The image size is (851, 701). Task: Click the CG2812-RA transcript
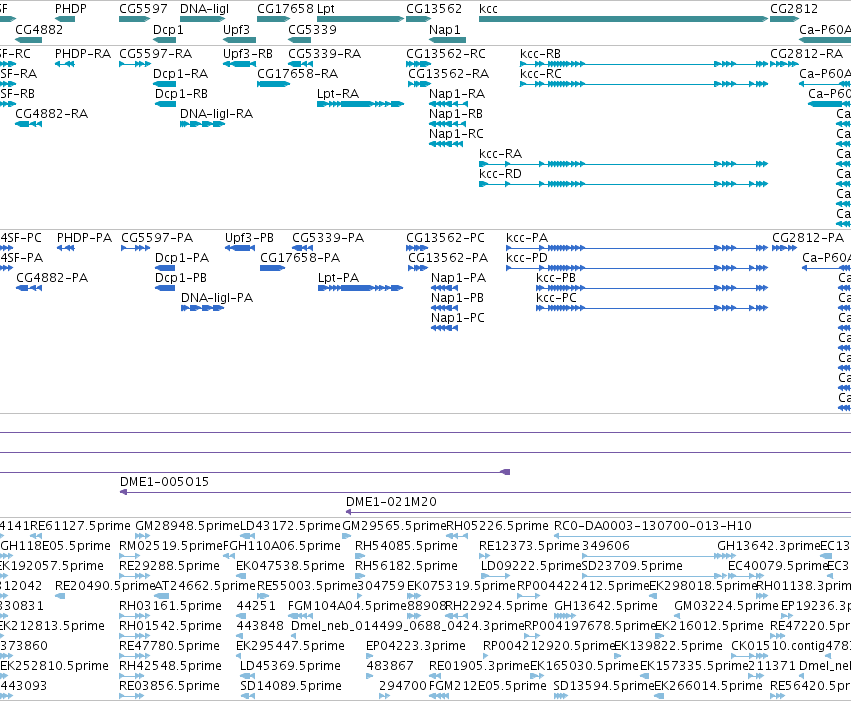[784, 64]
